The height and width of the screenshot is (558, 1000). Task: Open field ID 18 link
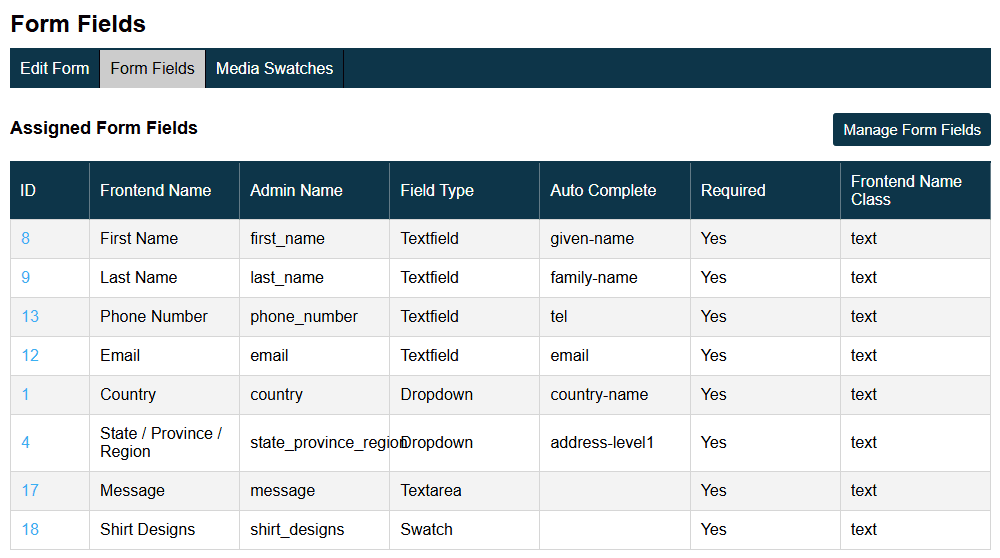pyautogui.click(x=30, y=529)
